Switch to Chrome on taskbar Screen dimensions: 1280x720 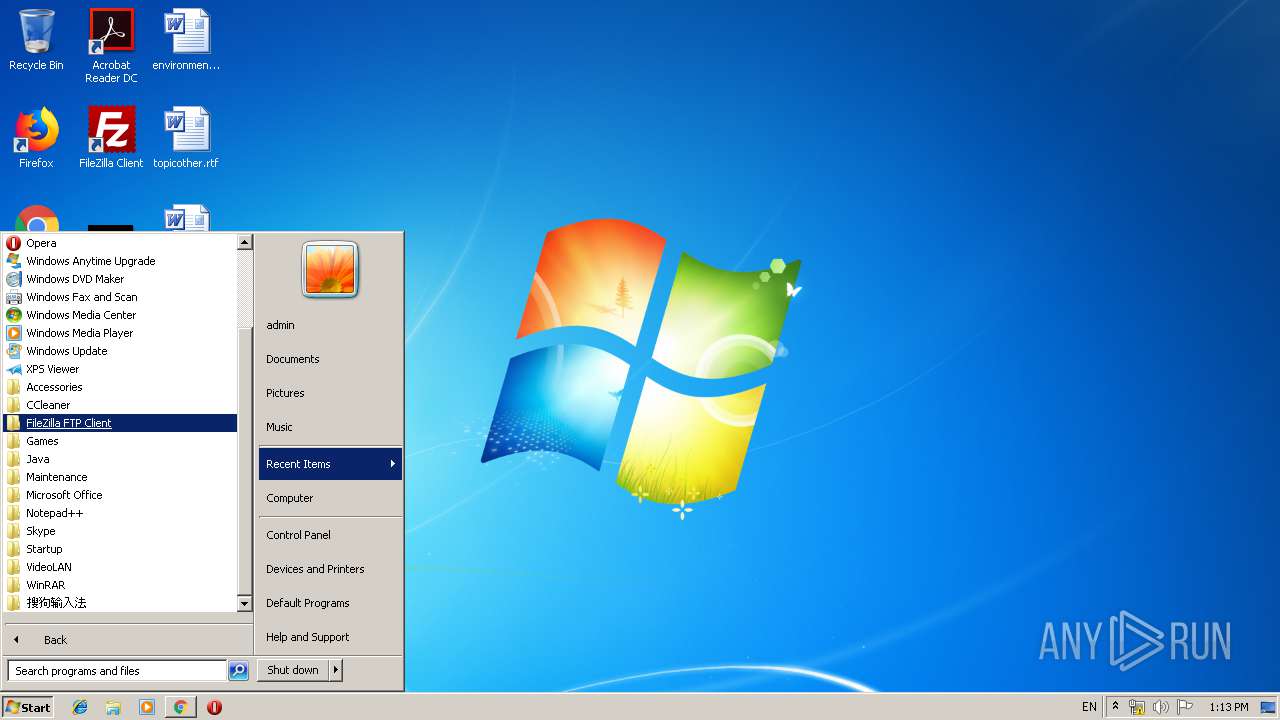[180, 707]
